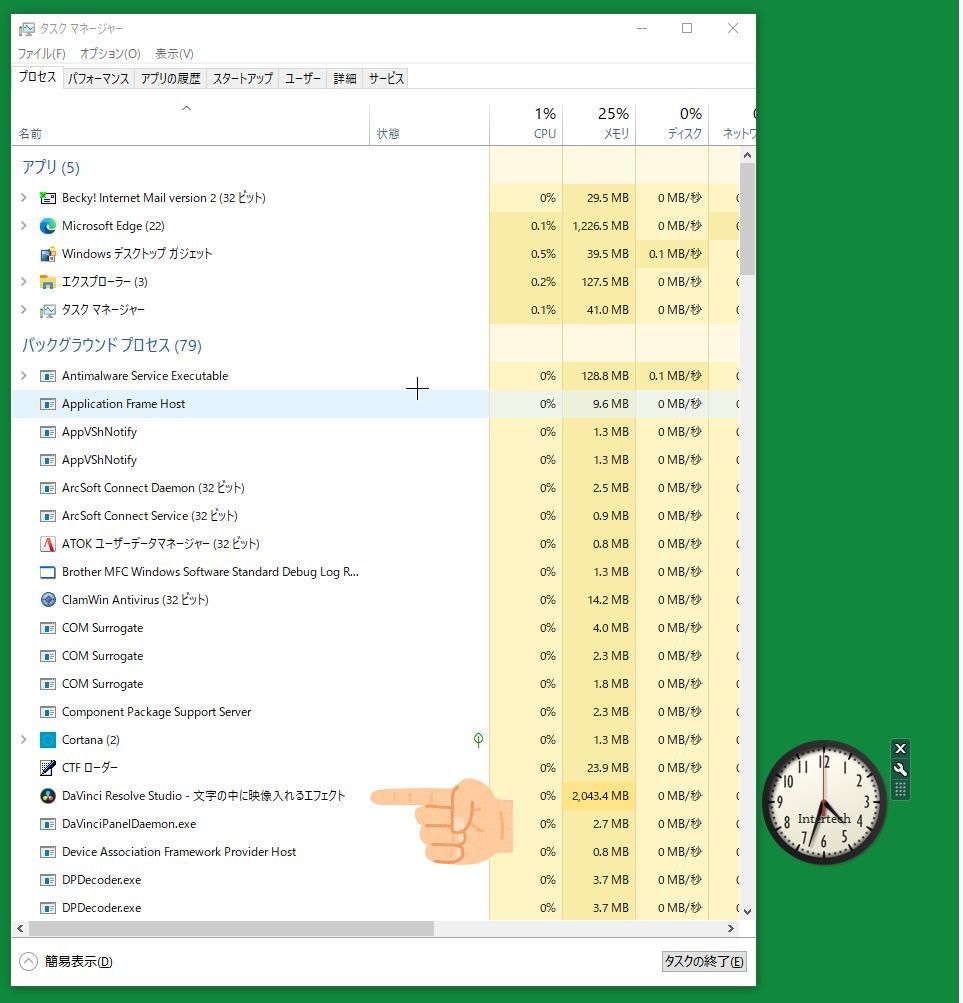Click the エクスプローラー folder icon
This screenshot has width=963, height=1003.
(x=48, y=282)
